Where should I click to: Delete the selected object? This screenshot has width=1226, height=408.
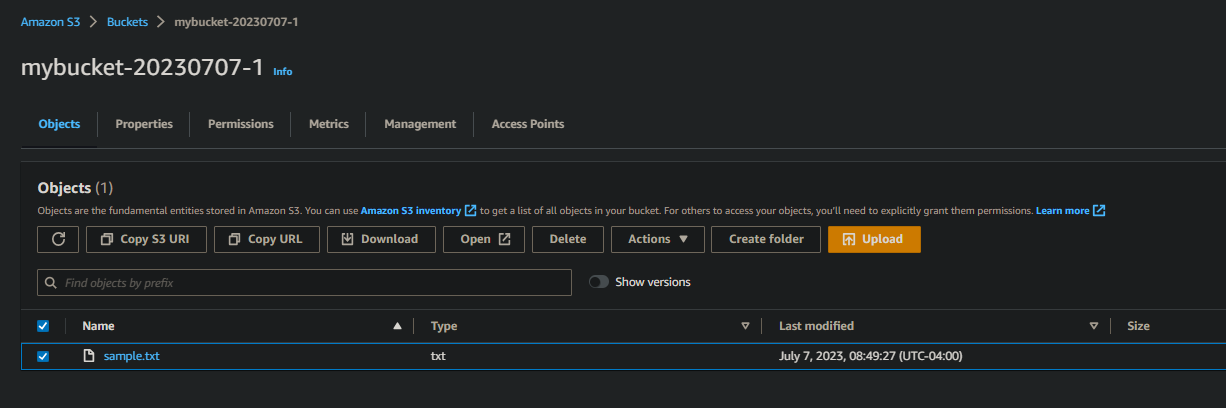(x=568, y=239)
